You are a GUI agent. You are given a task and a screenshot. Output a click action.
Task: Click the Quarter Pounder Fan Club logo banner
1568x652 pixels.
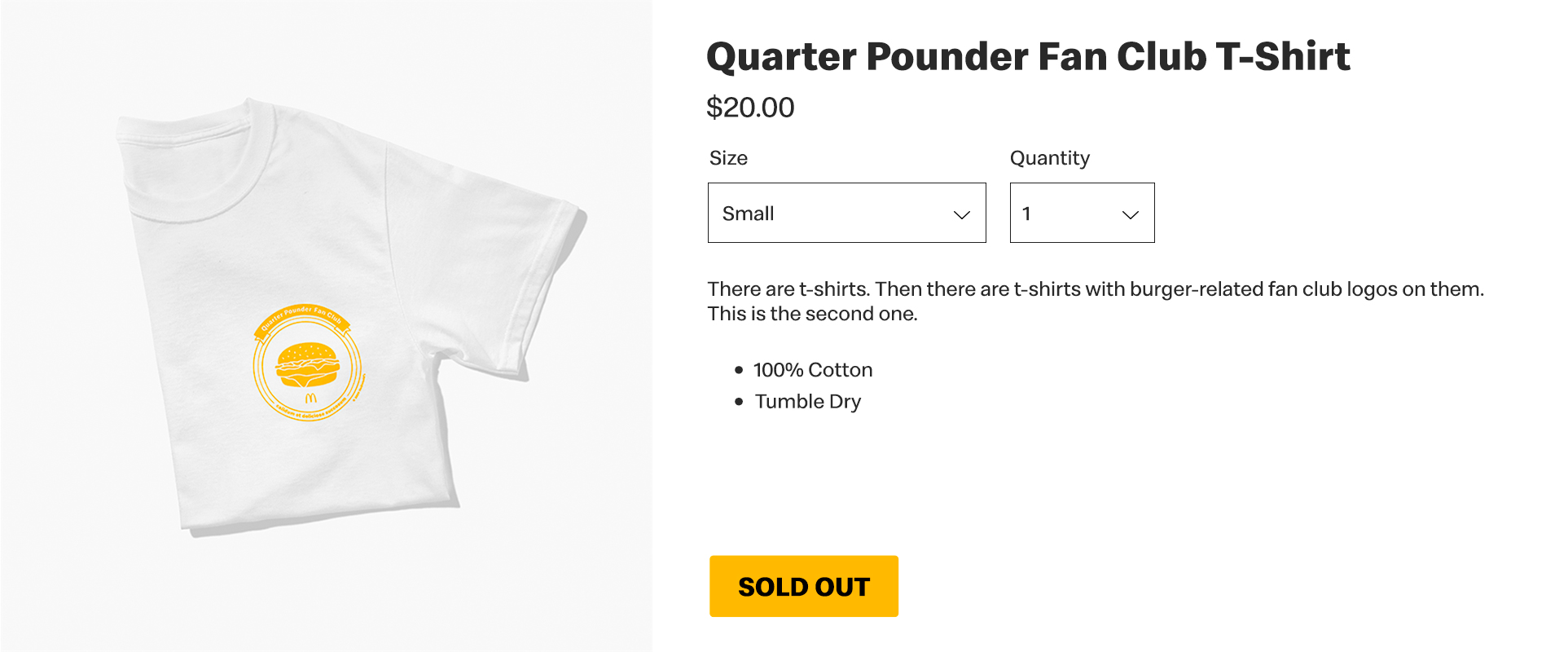coord(301,318)
